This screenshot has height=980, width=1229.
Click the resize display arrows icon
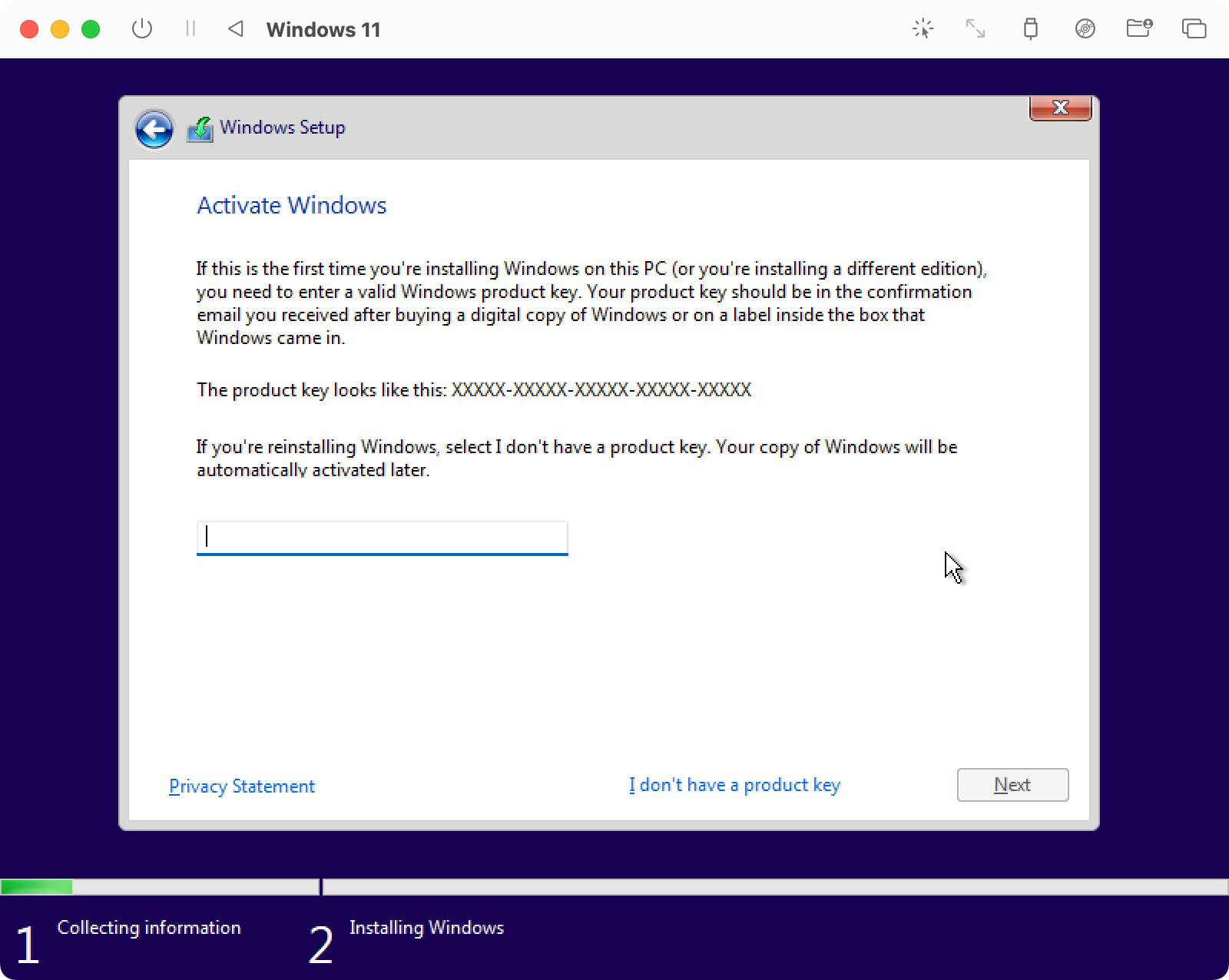(x=976, y=29)
